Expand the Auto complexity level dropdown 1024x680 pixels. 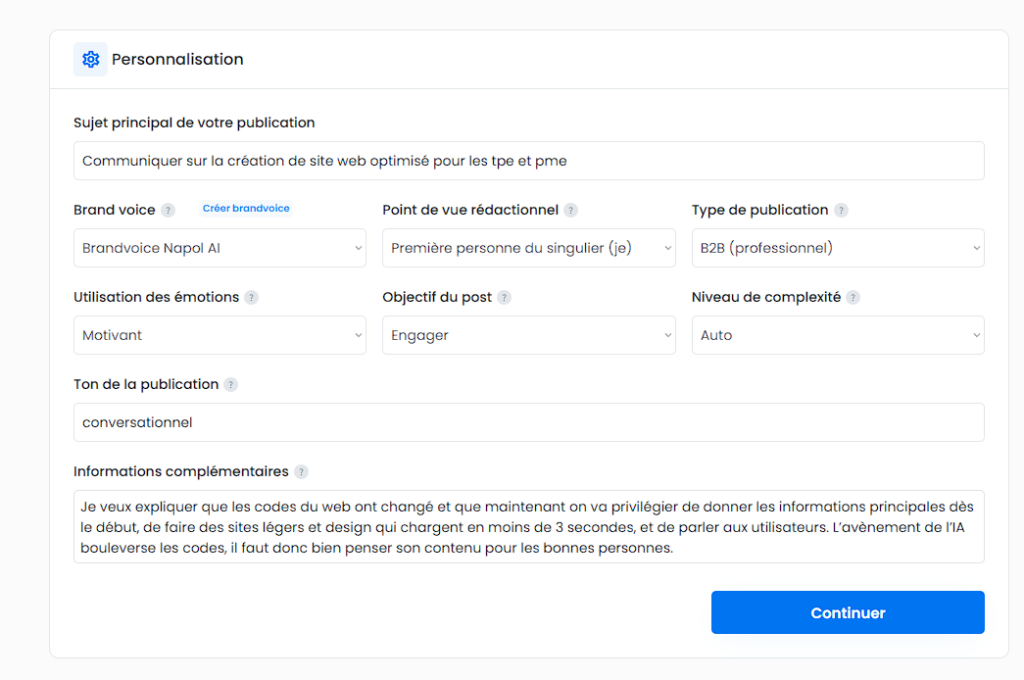pos(838,335)
